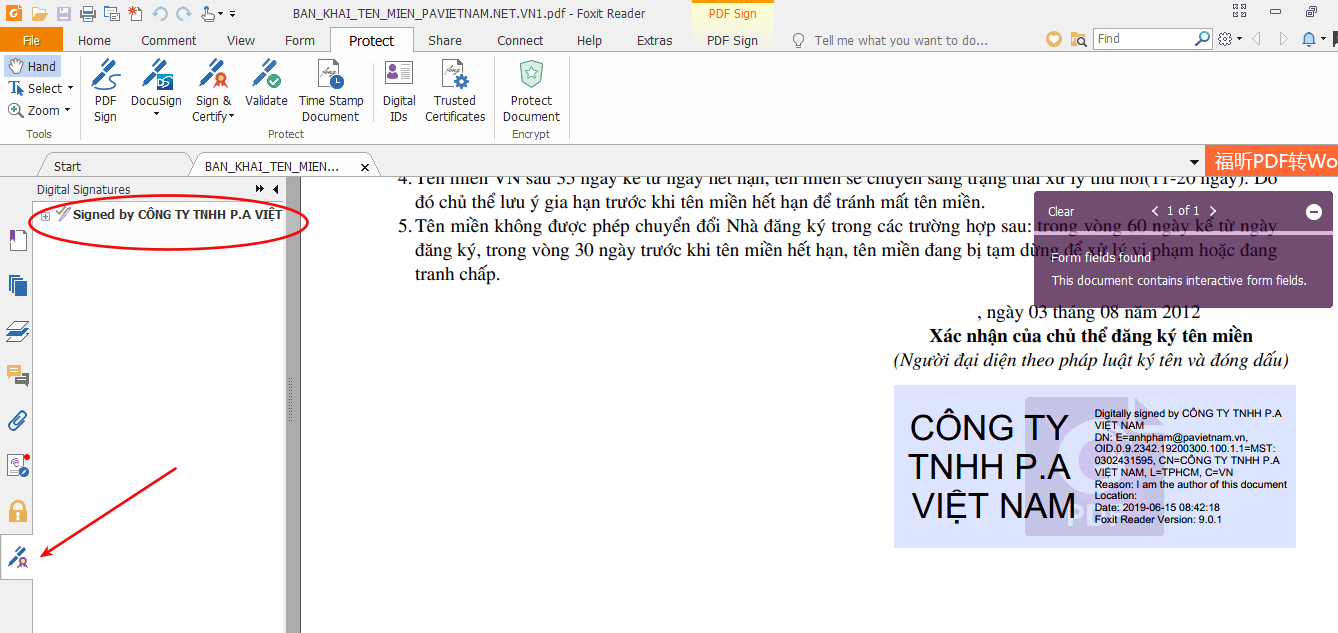
Task: Open the Sign & Certify menu
Action: tap(213, 90)
